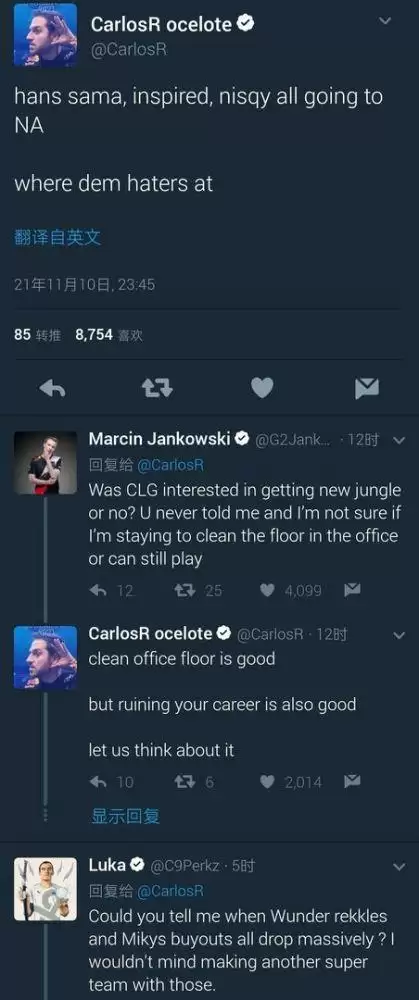
Task: Share the main tweet via message icon
Action: (367, 388)
